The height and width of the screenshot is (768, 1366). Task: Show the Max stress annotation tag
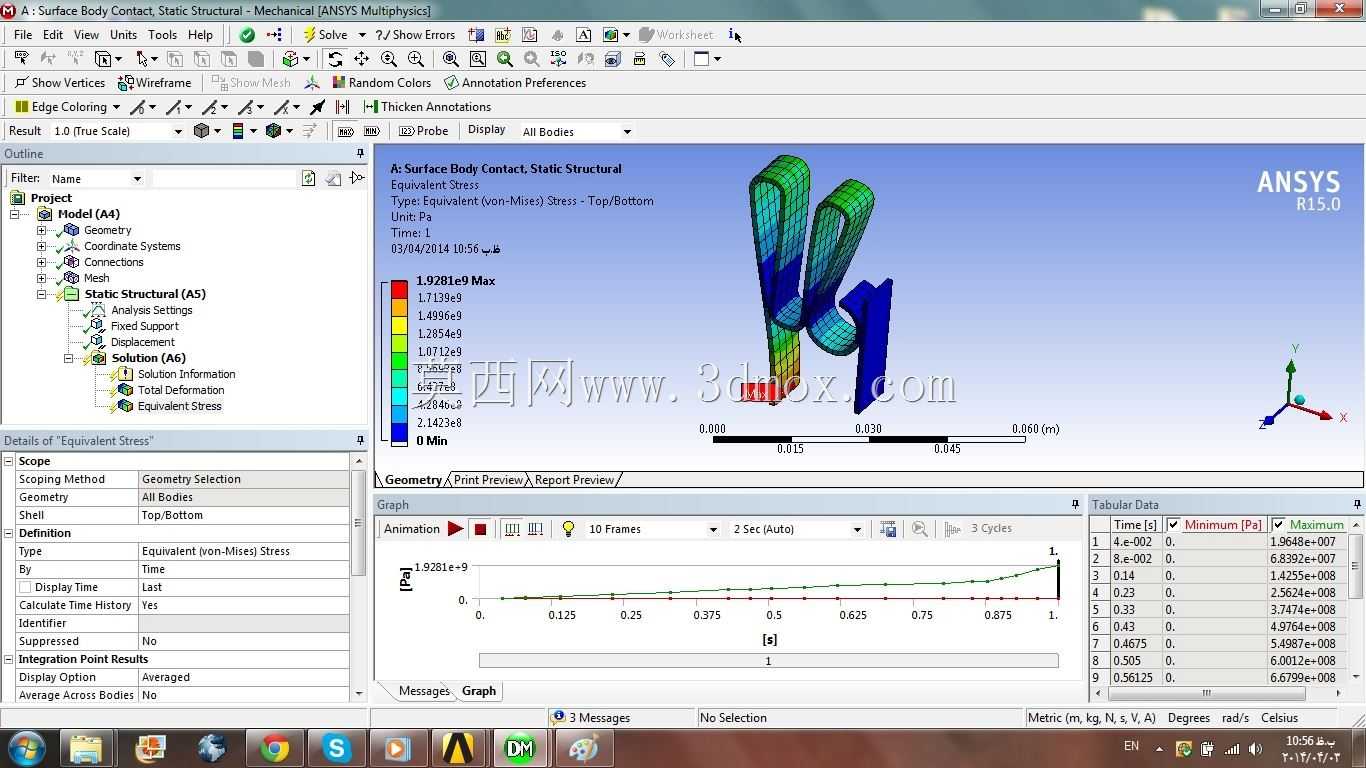click(x=344, y=131)
